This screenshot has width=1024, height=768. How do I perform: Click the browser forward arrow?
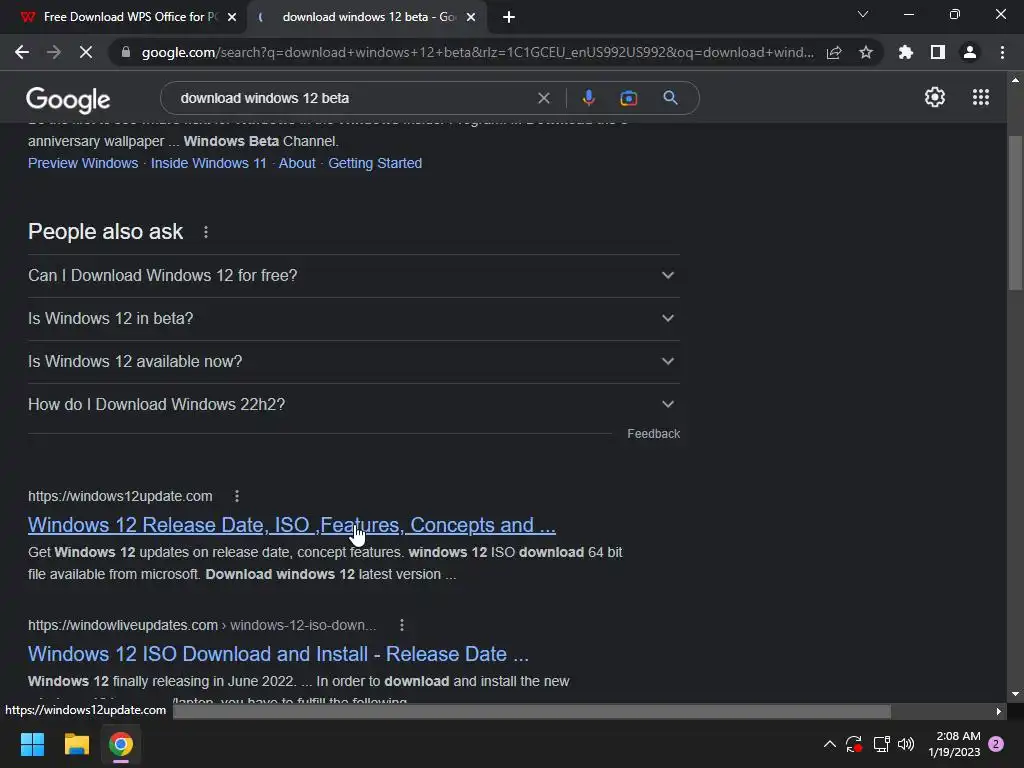54,52
